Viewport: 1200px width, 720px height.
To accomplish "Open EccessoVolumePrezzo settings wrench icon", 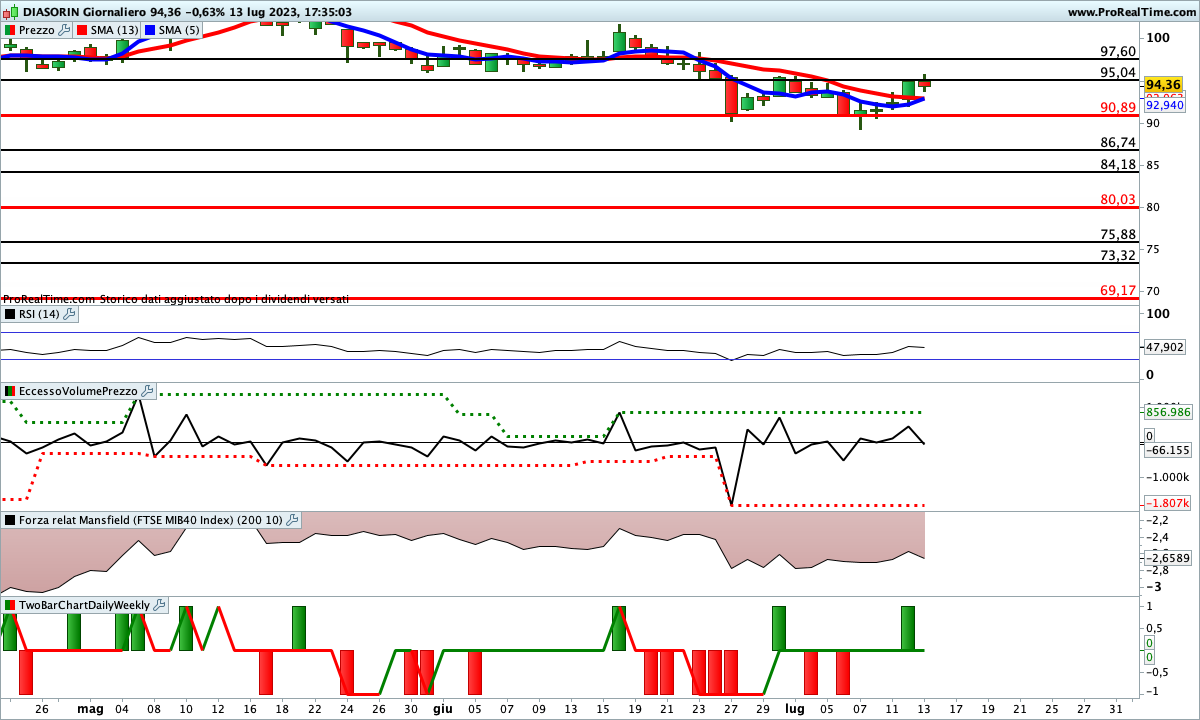I will pos(146,391).
